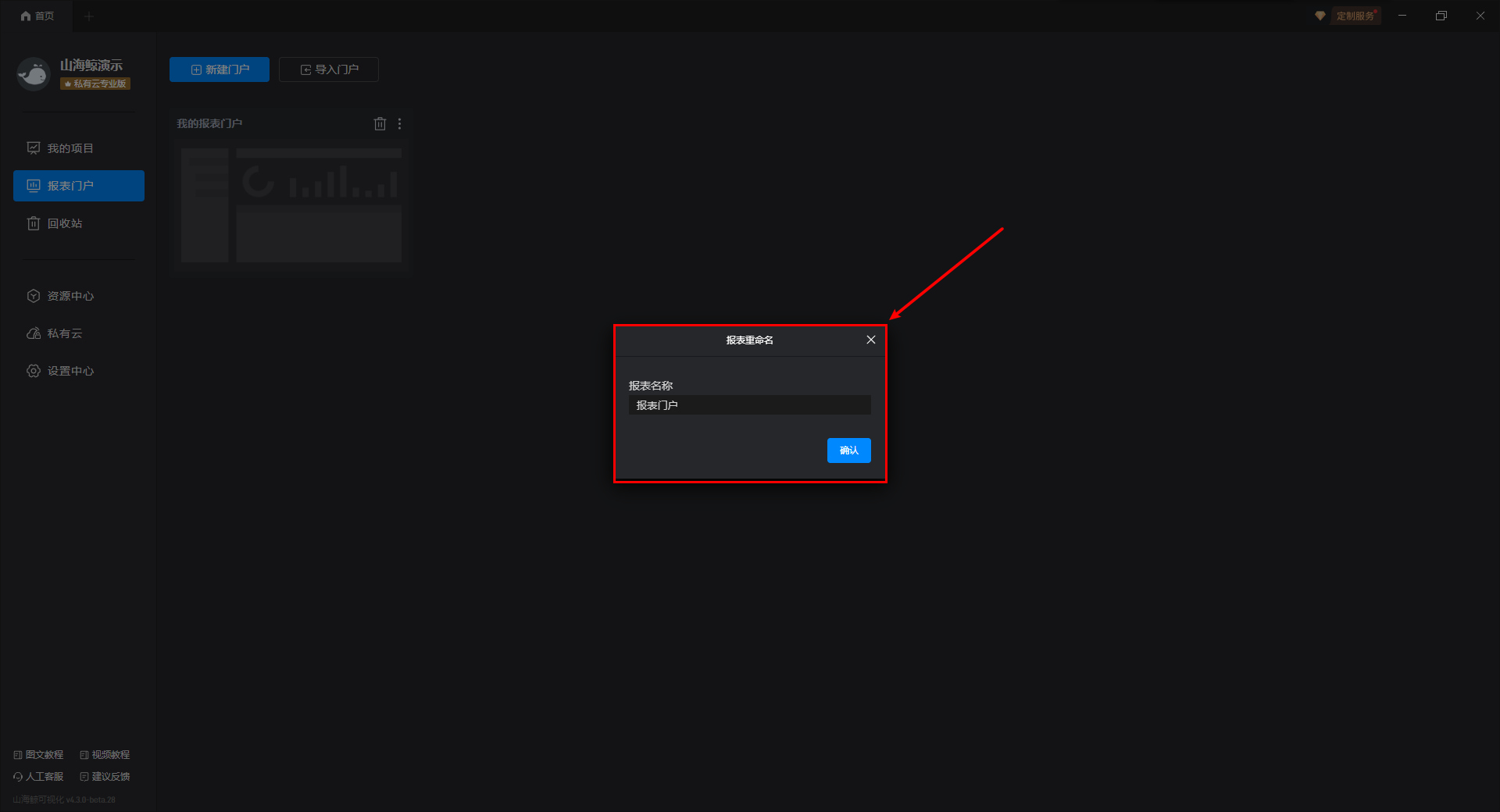Image resolution: width=1500 pixels, height=812 pixels.
Task: Select 我的项目 in the sidebar
Action: coord(70,148)
